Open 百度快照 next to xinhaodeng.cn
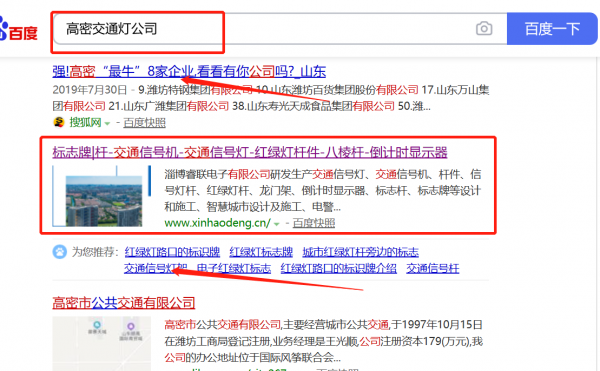The image size is (600, 371). [314, 223]
